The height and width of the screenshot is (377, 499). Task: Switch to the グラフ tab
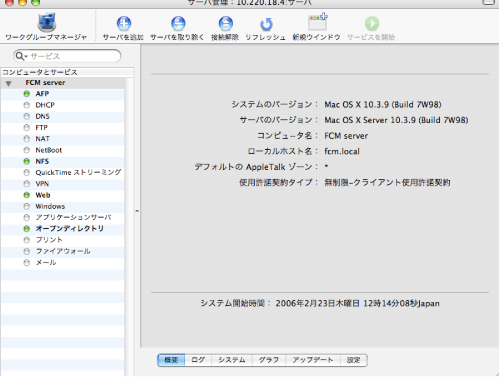pos(269,360)
